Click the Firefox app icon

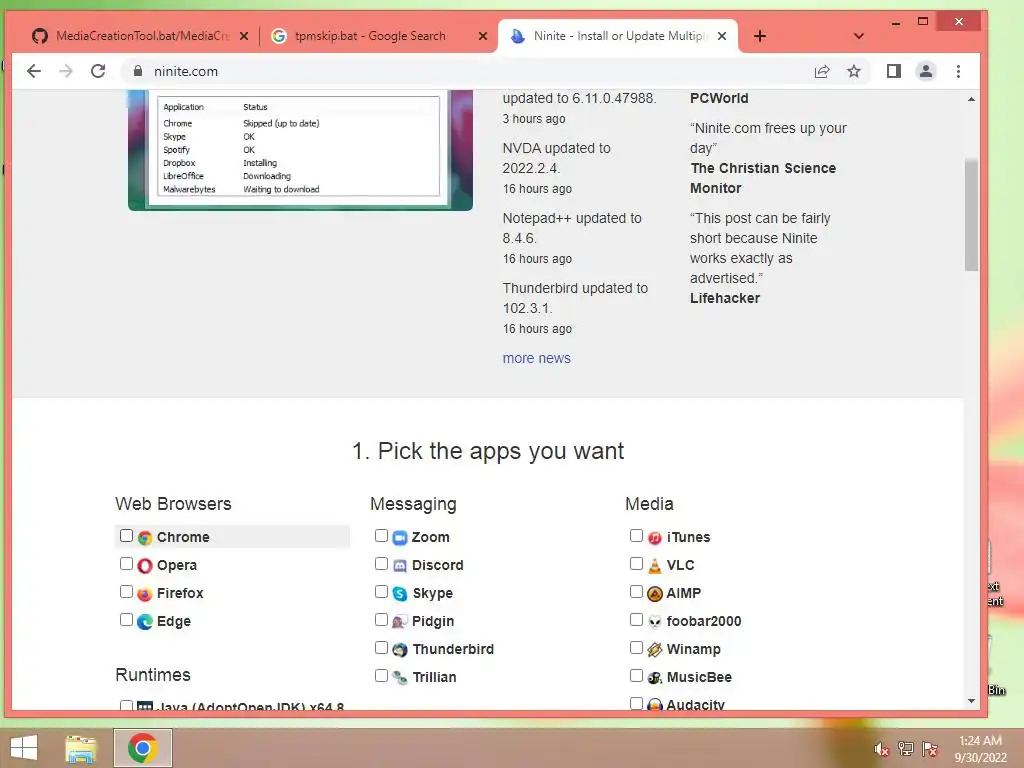[x=145, y=594]
